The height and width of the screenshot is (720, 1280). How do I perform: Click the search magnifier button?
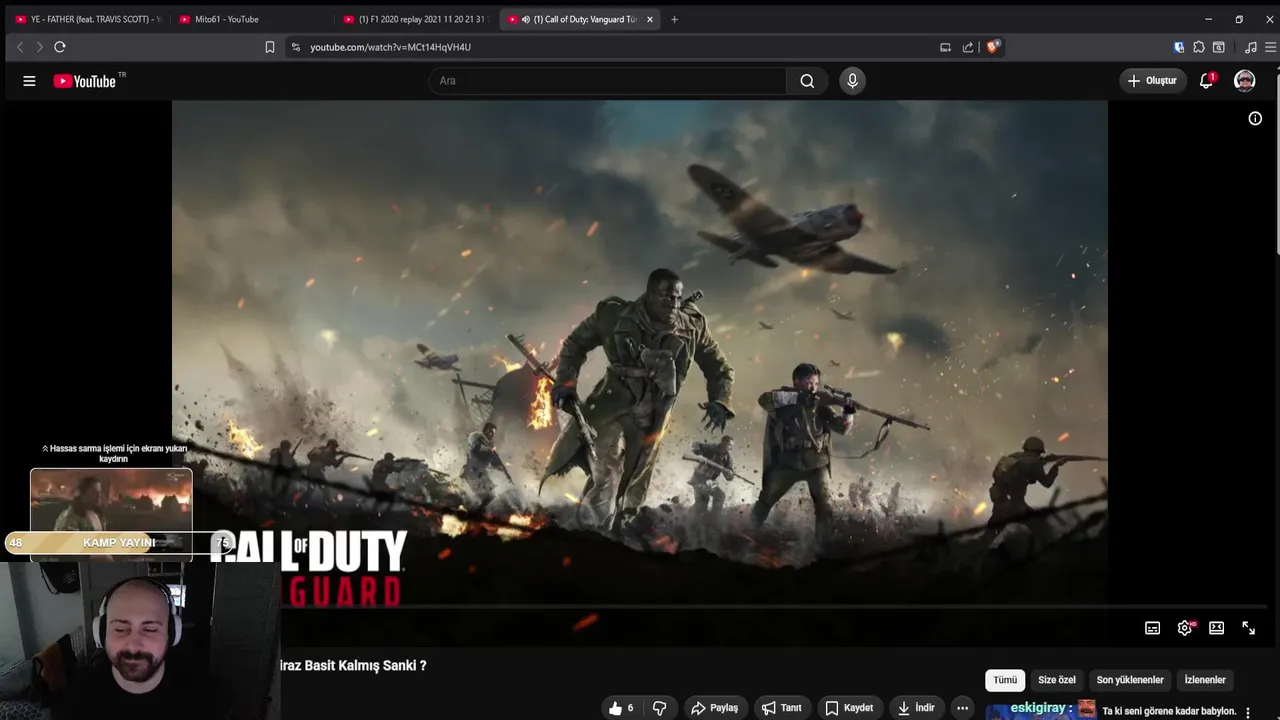(807, 81)
